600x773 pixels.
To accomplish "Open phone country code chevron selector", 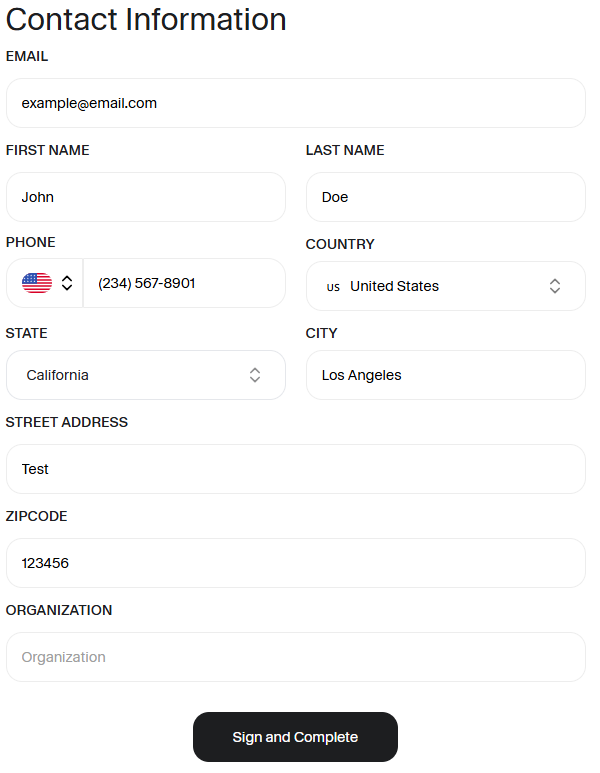I will (67, 283).
